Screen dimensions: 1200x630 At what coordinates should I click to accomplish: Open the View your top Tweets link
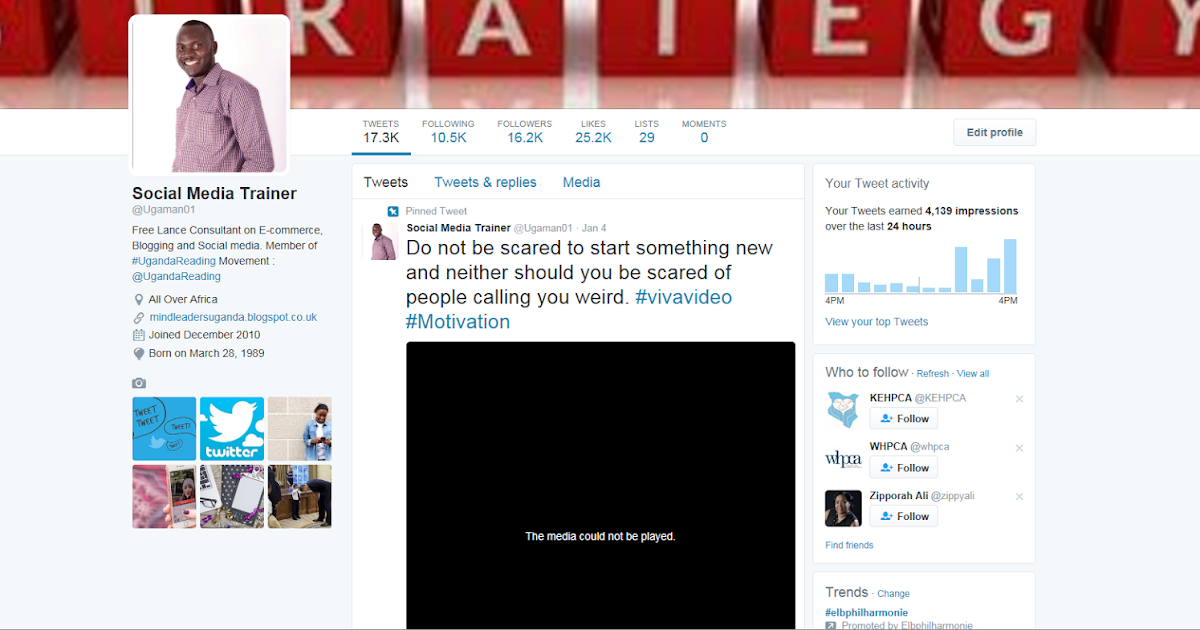(x=876, y=320)
